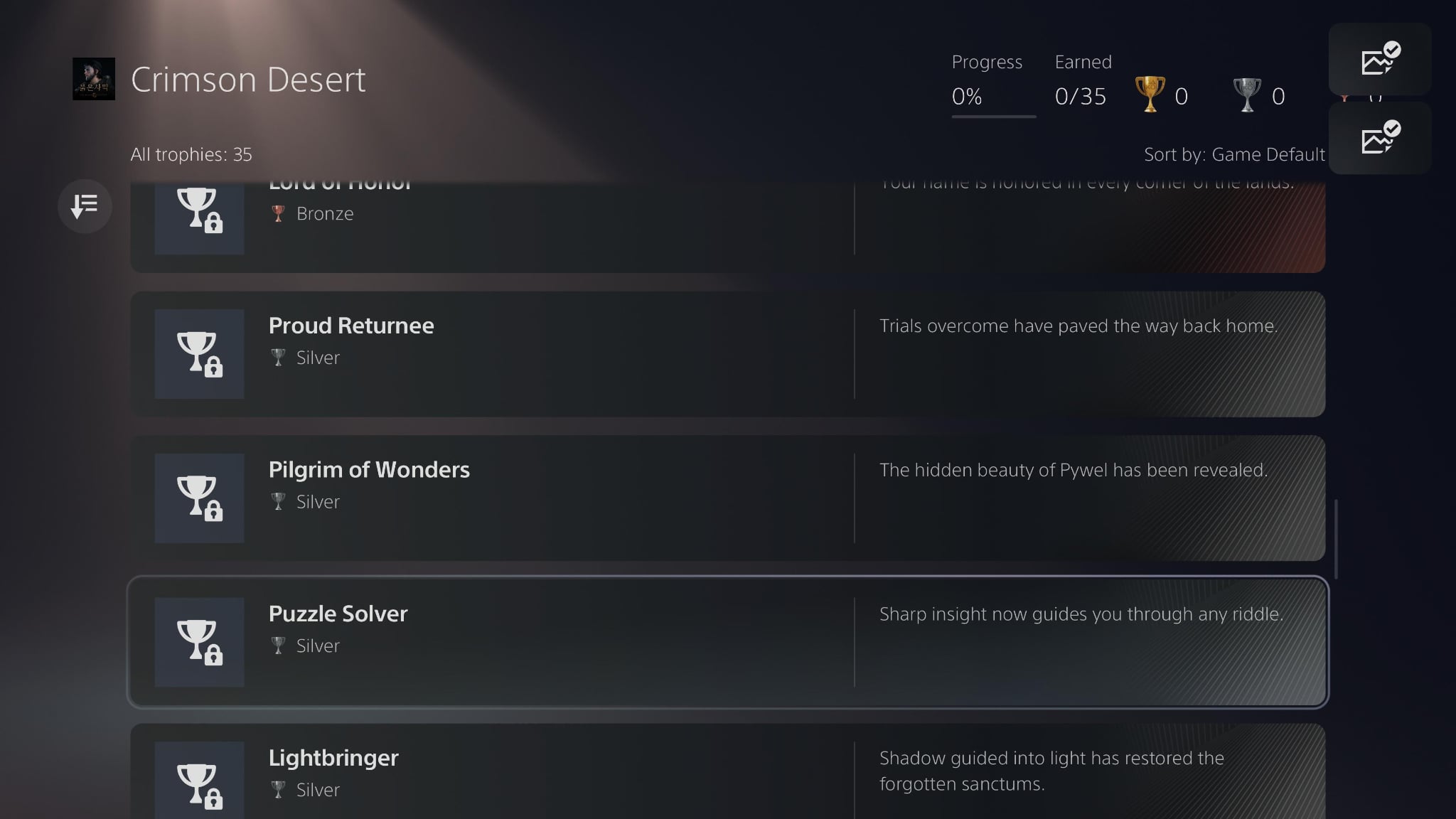
Task: Click the lower screenshot-saved notification icon
Action: coord(1380,139)
